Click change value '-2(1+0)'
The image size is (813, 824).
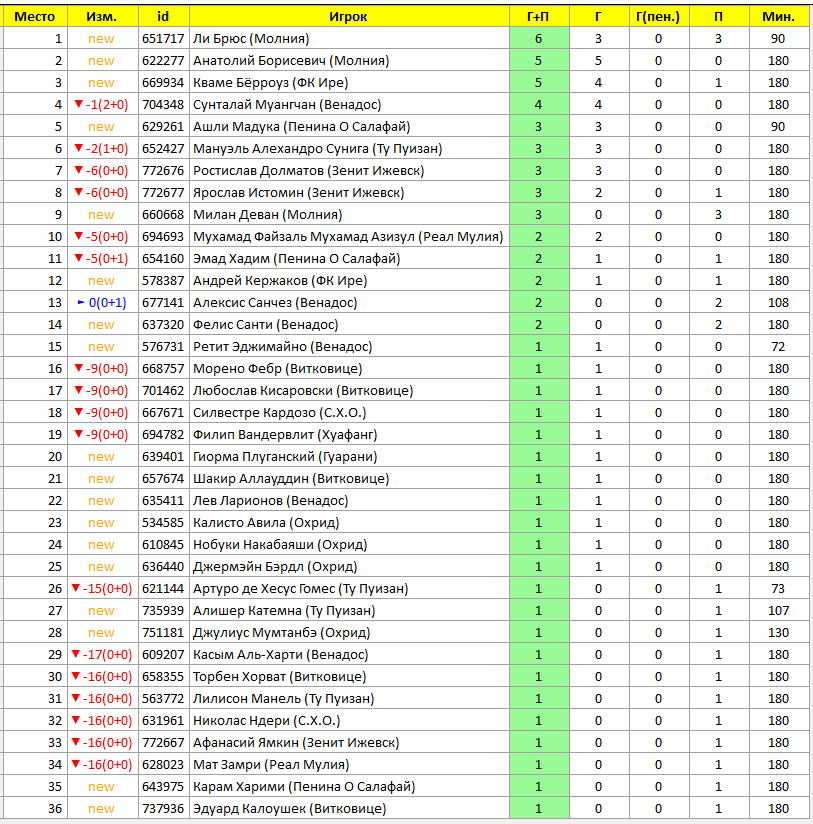coord(101,149)
